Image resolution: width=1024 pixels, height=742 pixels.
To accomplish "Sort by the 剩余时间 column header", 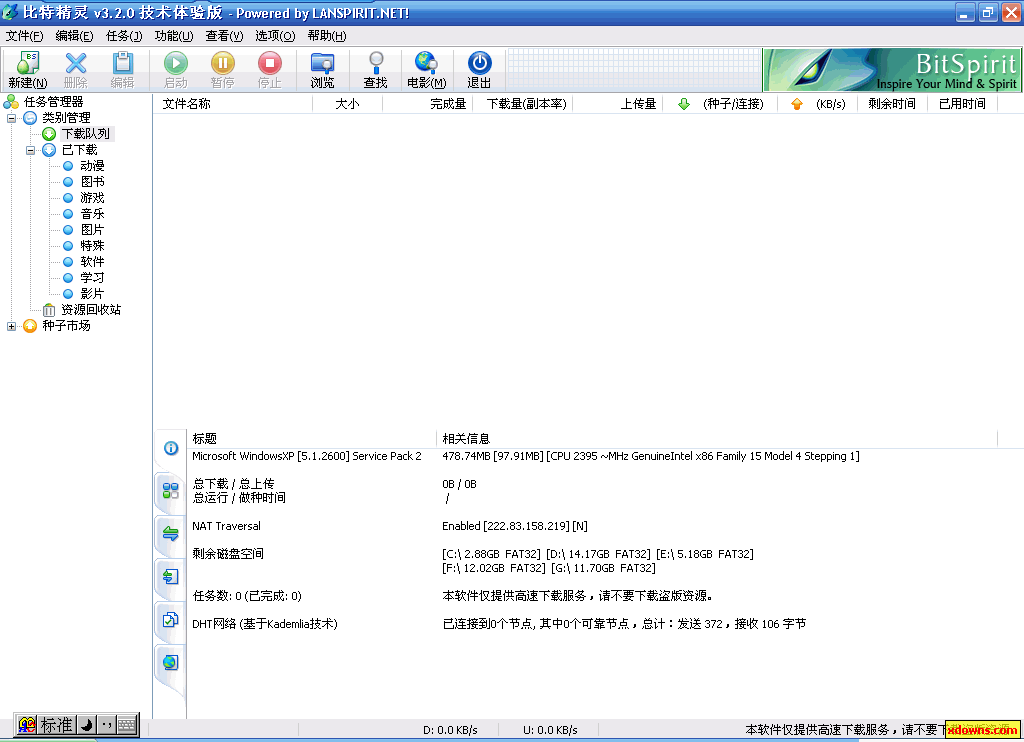I will pyautogui.click(x=892, y=104).
